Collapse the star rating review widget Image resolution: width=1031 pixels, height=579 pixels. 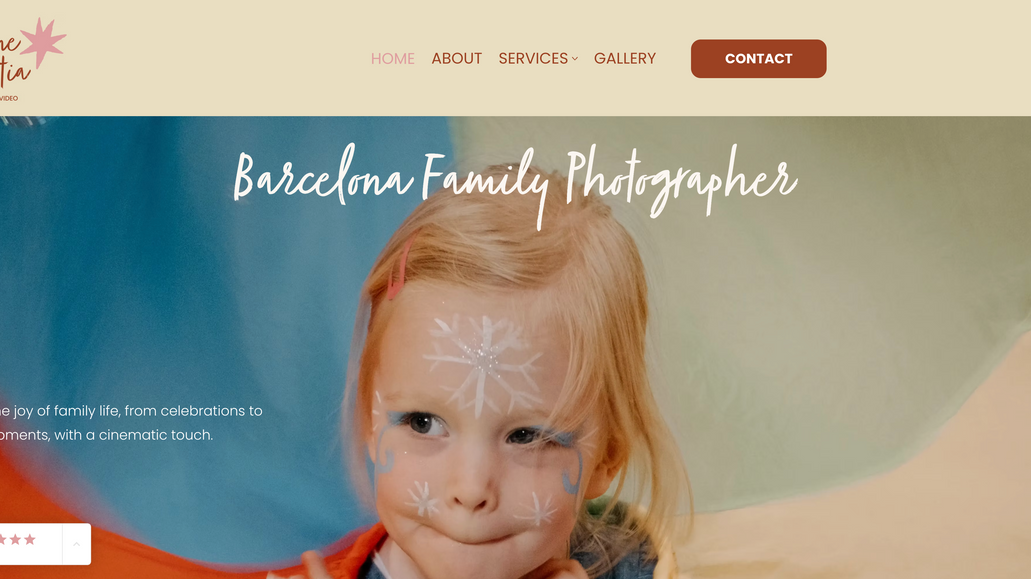76,544
